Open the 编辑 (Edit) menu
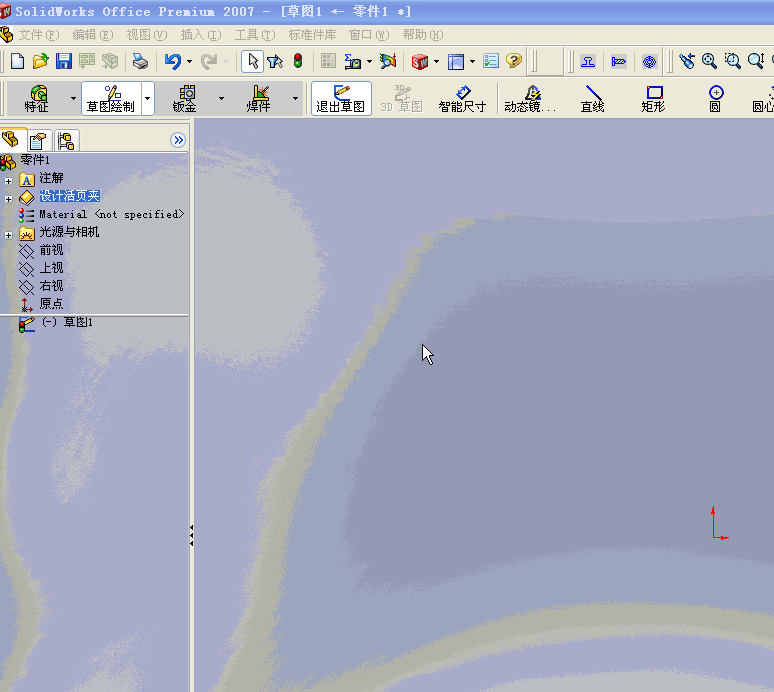The image size is (774, 692). coord(93,35)
